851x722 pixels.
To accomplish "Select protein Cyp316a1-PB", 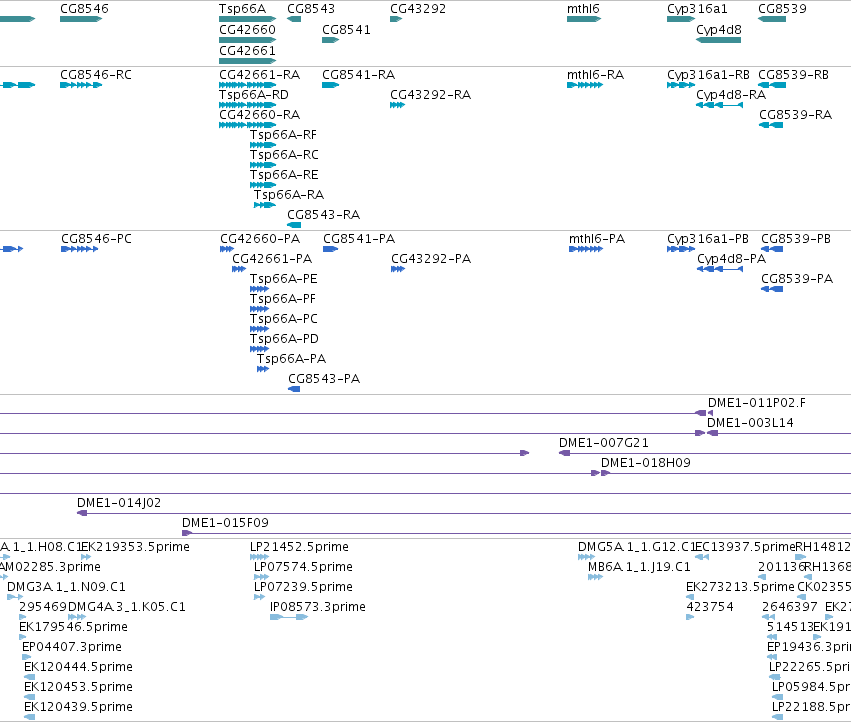I will pos(681,249).
